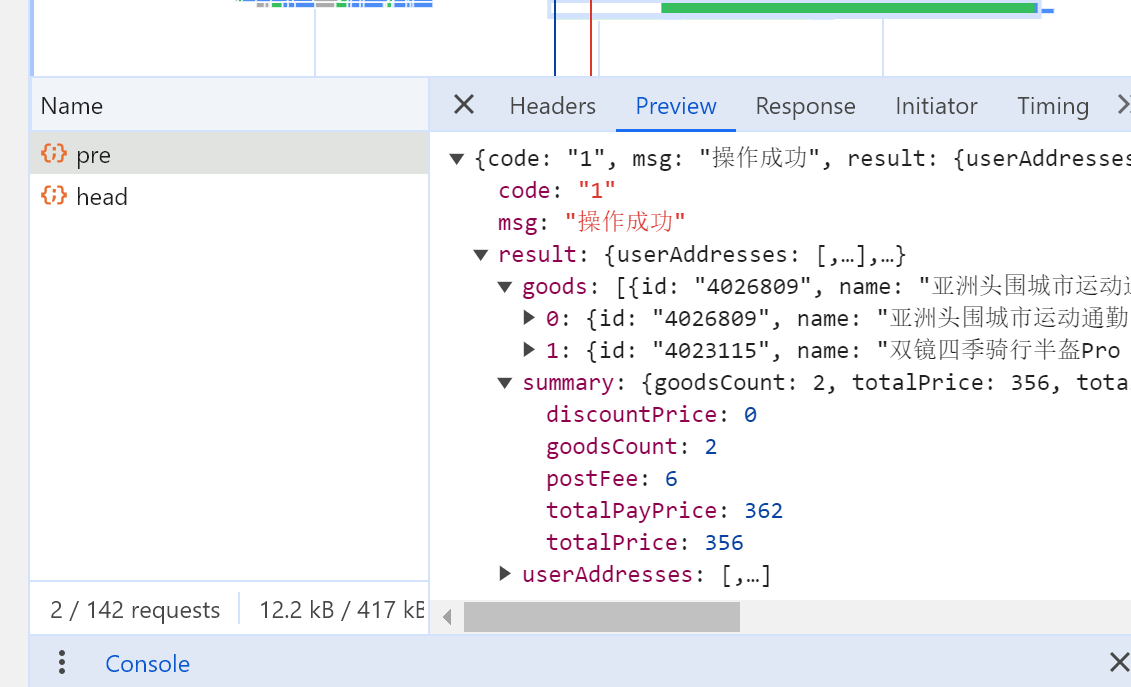
Task: Click the JSON icon beside 'pre'
Action: [x=54, y=153]
